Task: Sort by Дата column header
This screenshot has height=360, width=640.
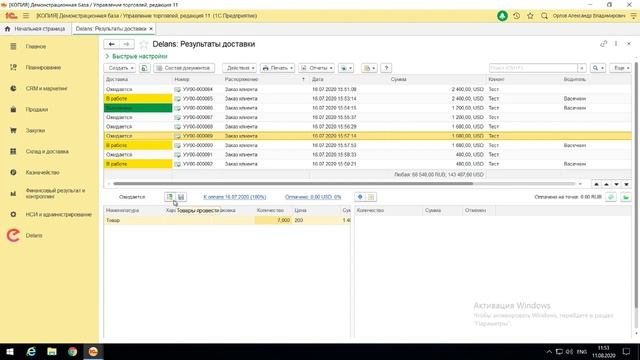Action: tap(349, 80)
